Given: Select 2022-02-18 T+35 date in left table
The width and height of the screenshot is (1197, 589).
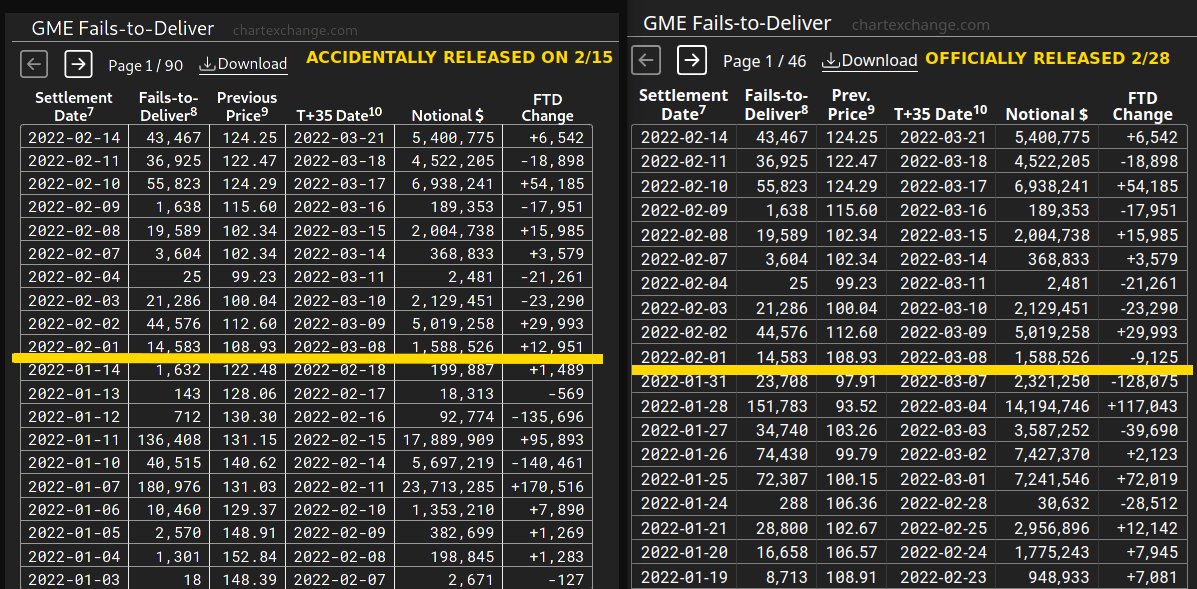Looking at the screenshot, I should click(340, 370).
